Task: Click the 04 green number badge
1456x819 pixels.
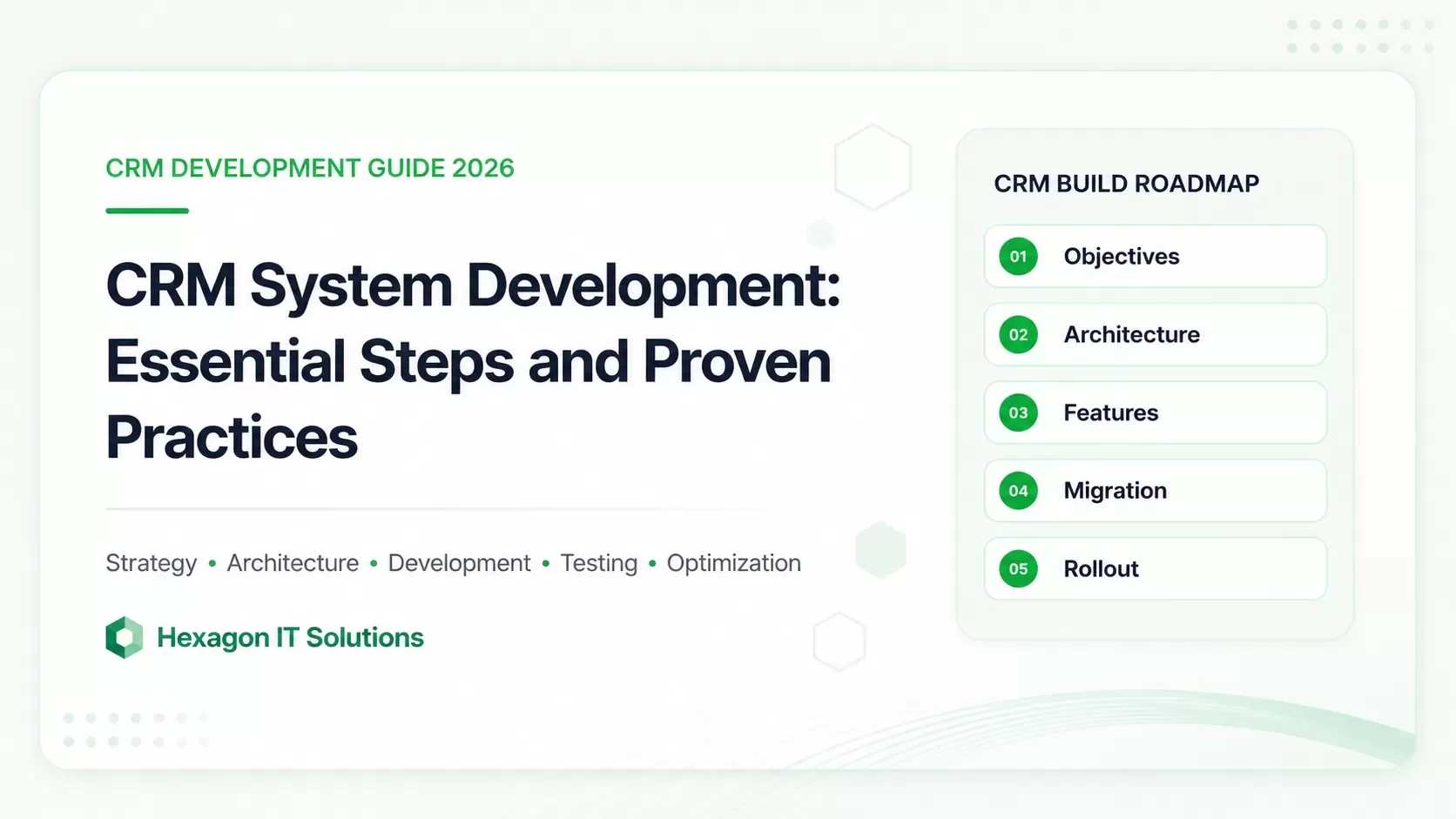Action: [x=1018, y=491]
